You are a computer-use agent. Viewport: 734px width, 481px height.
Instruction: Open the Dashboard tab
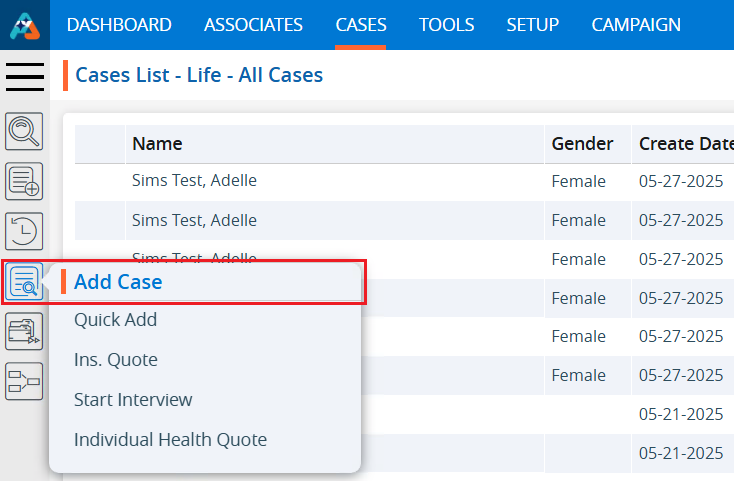point(119,25)
